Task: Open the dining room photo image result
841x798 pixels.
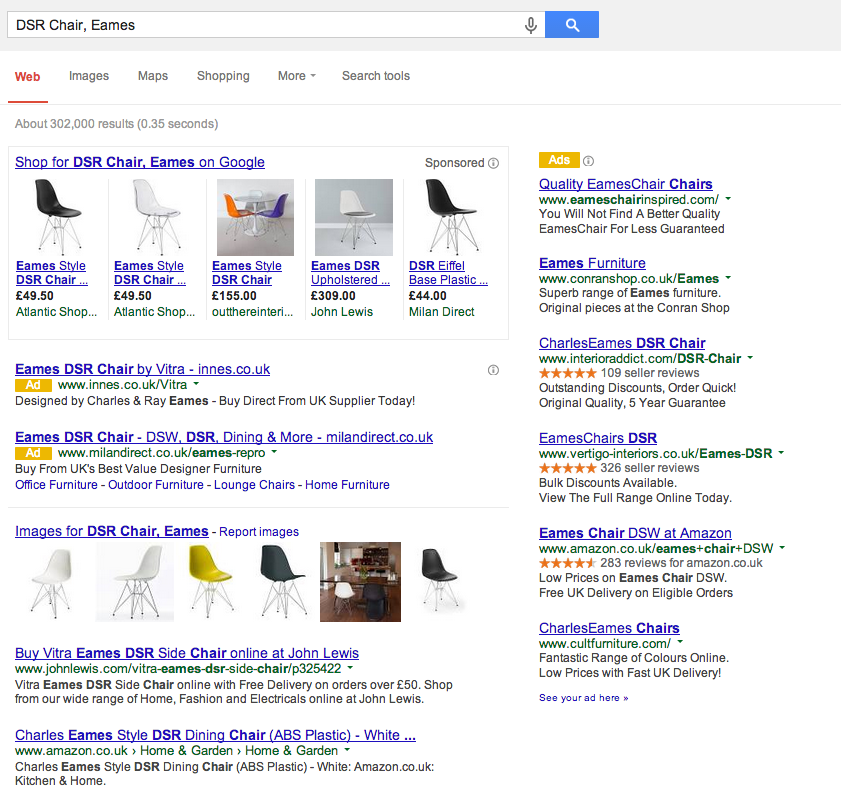Action: [360, 582]
